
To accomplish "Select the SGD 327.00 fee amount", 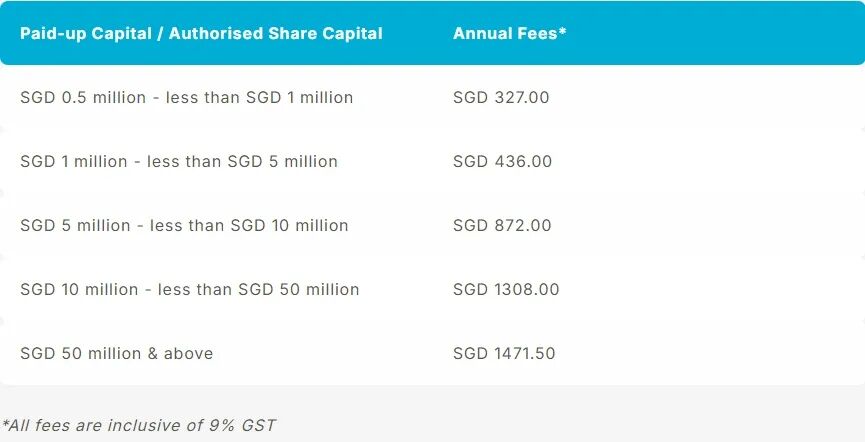I will (501, 97).
